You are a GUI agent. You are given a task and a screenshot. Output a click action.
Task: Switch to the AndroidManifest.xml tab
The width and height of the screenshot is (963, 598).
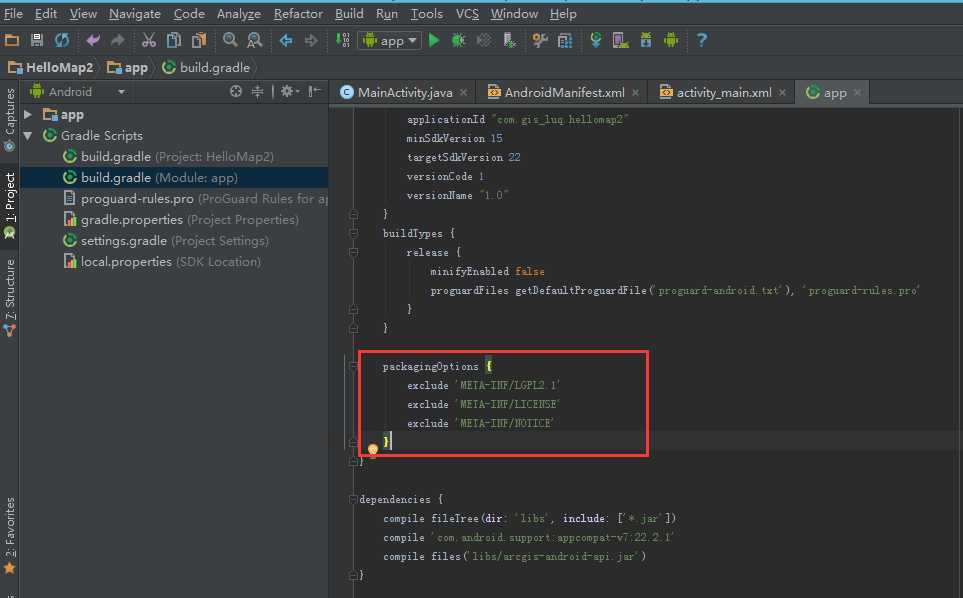[564, 92]
